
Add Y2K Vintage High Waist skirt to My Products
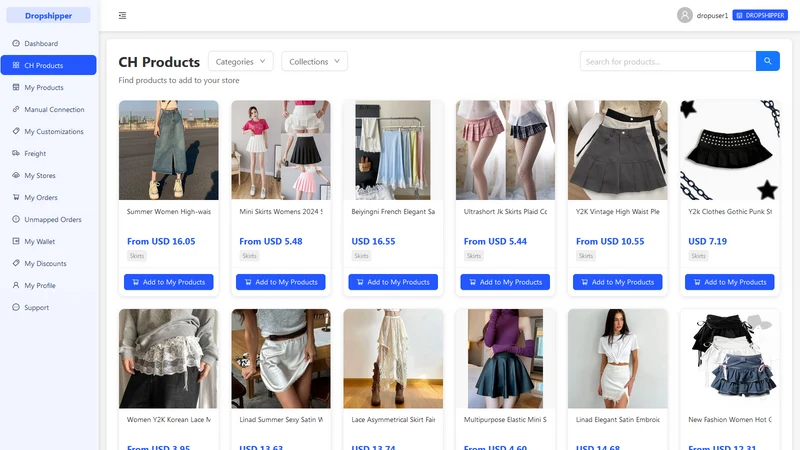click(617, 282)
